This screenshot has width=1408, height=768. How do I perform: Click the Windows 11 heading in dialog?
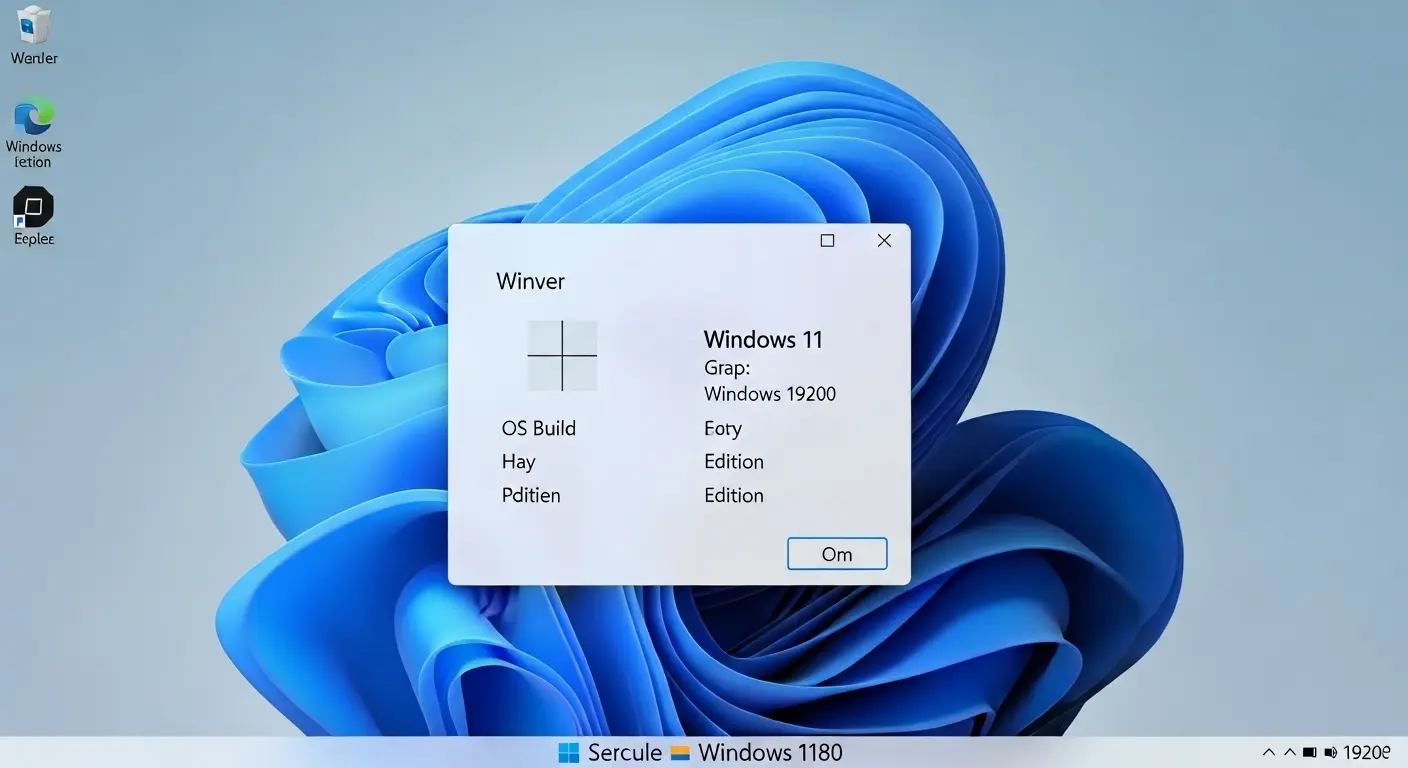[763, 340]
